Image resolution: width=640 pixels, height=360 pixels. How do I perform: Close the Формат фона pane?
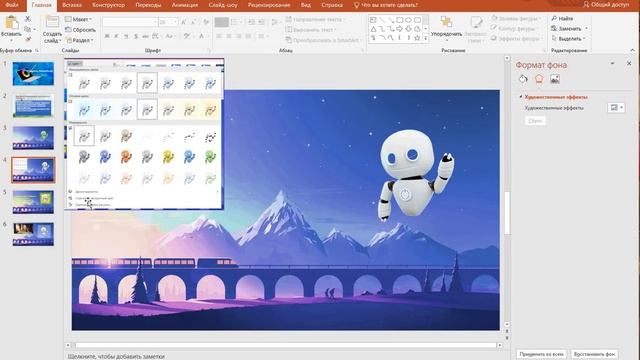629,64
